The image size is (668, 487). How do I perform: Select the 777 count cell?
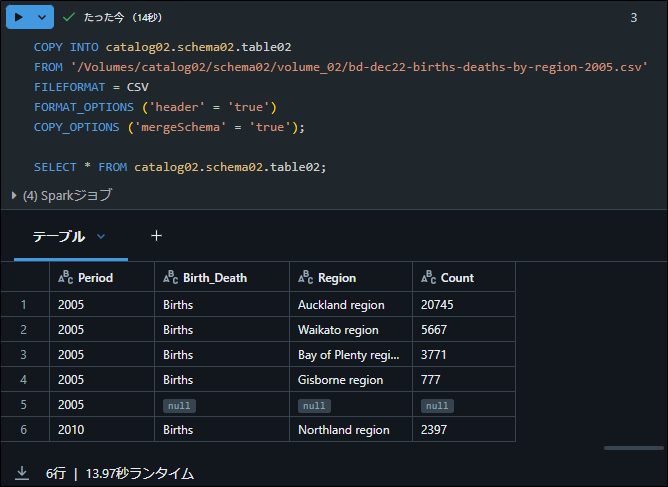464,380
